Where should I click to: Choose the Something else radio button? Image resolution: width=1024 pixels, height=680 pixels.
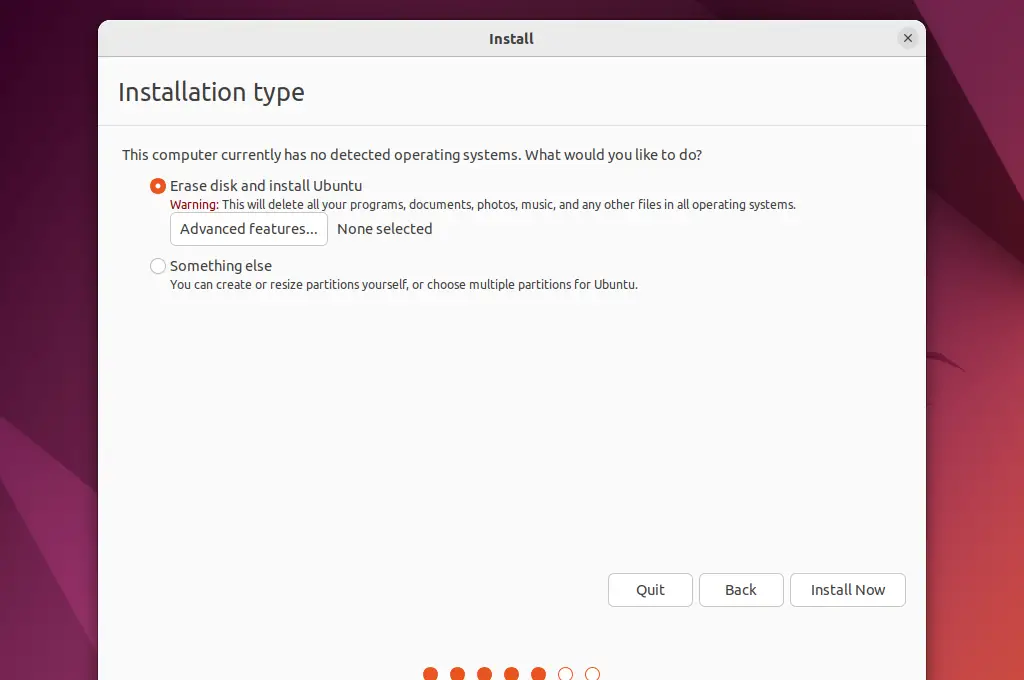pos(157,266)
